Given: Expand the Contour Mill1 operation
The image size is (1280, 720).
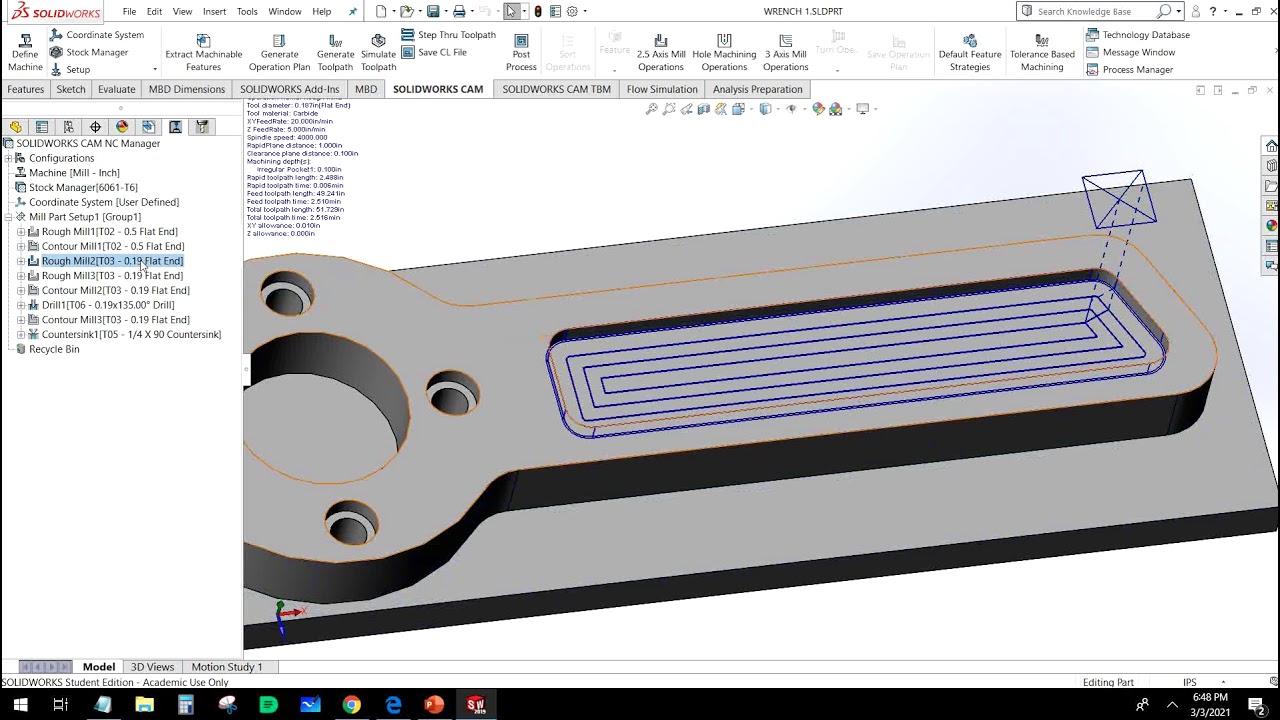Looking at the screenshot, I should point(21,246).
